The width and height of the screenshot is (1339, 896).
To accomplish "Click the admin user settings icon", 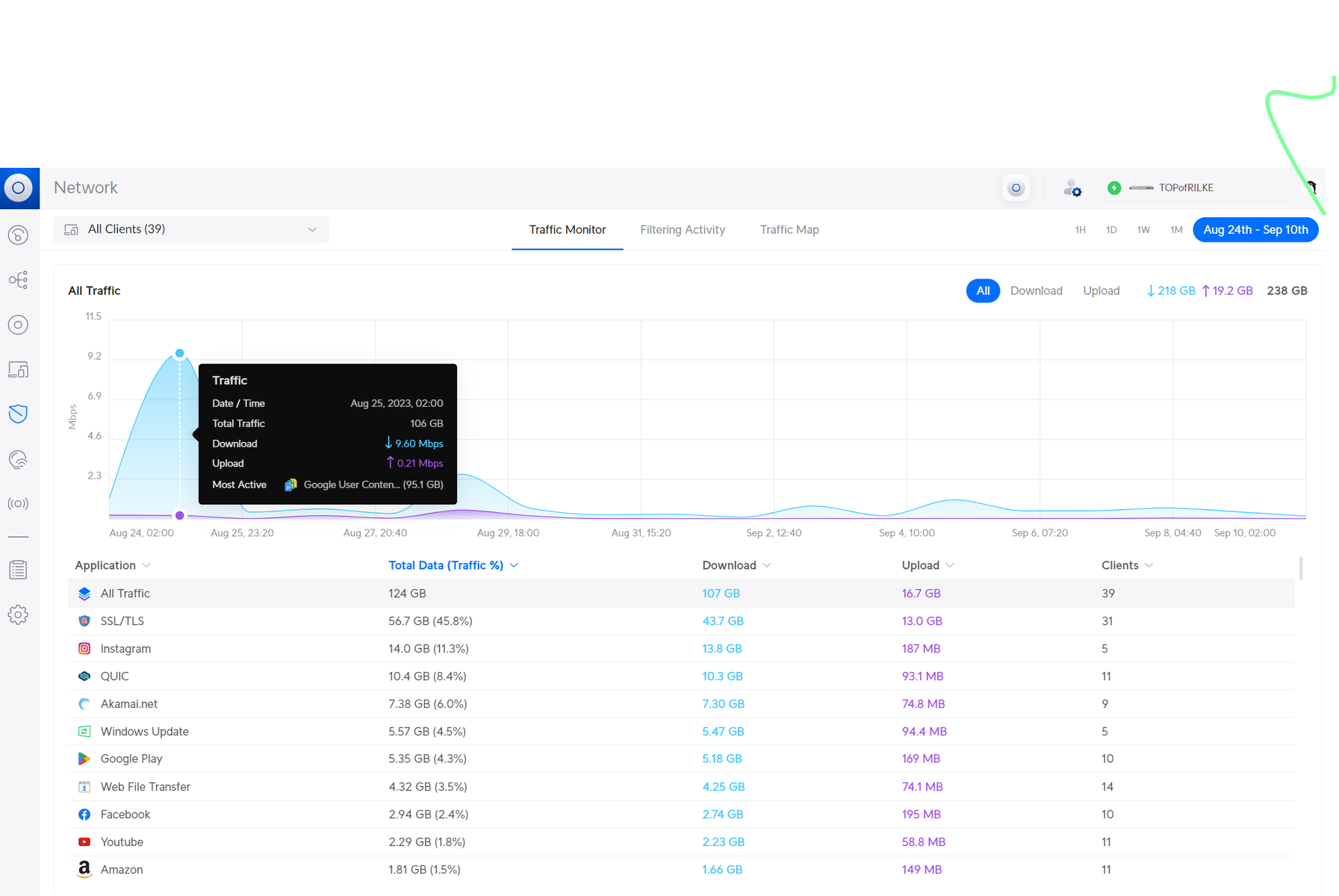I will [x=1072, y=188].
